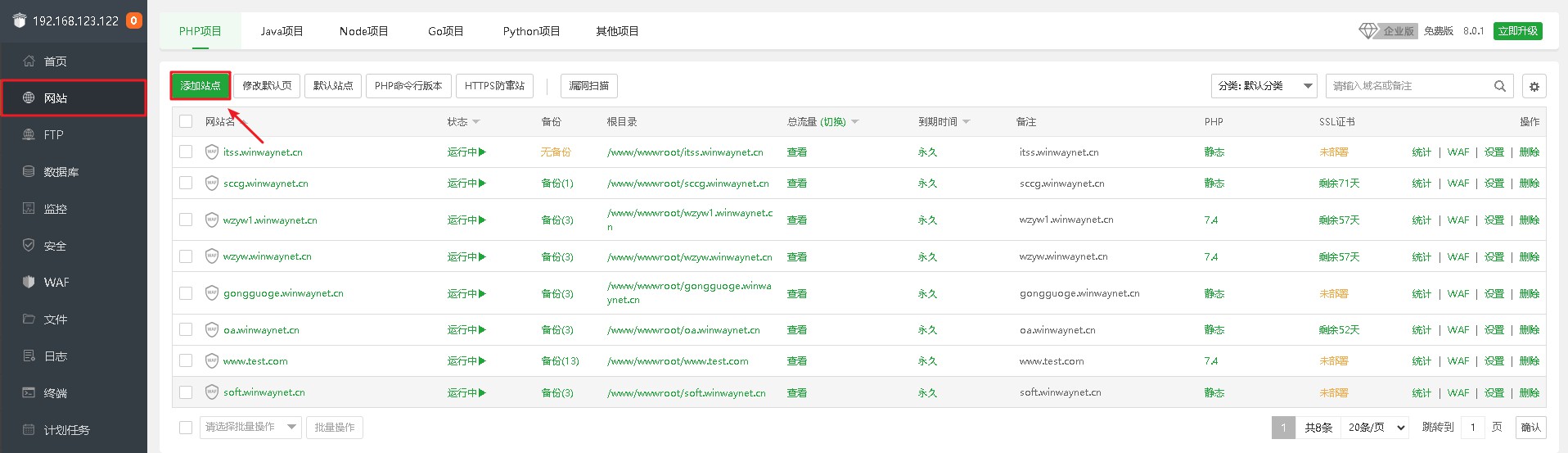This screenshot has height=453, width=1568.
Task: Switch to the 其他项目 tab
Action: pyautogui.click(x=618, y=31)
